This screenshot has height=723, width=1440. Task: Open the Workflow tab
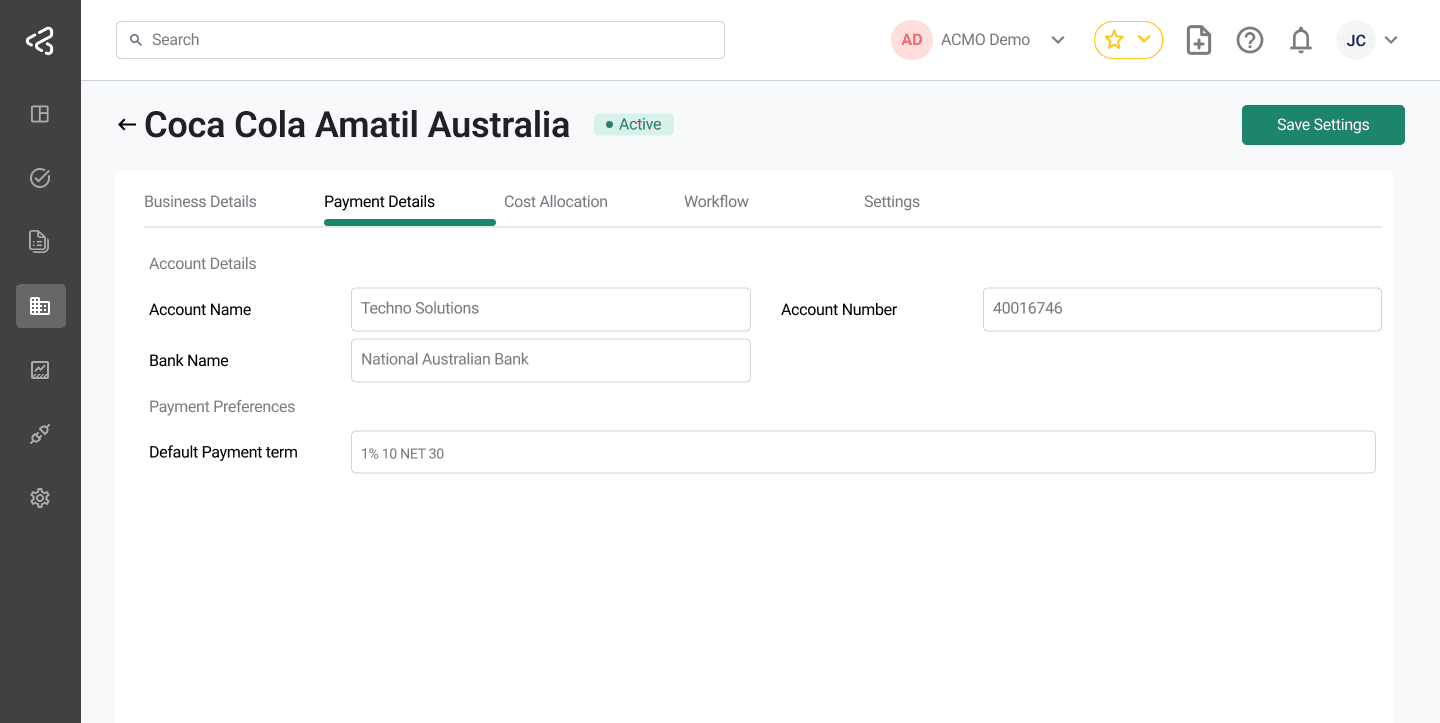pyautogui.click(x=716, y=201)
